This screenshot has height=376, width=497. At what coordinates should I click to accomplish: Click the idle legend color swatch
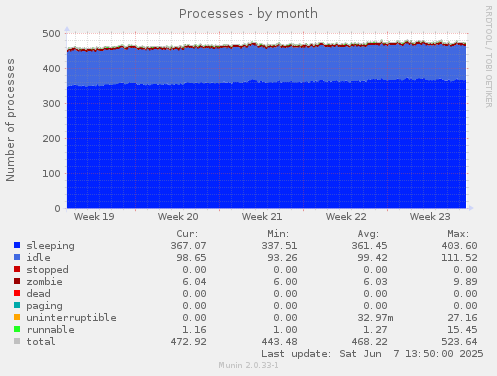[17, 257]
